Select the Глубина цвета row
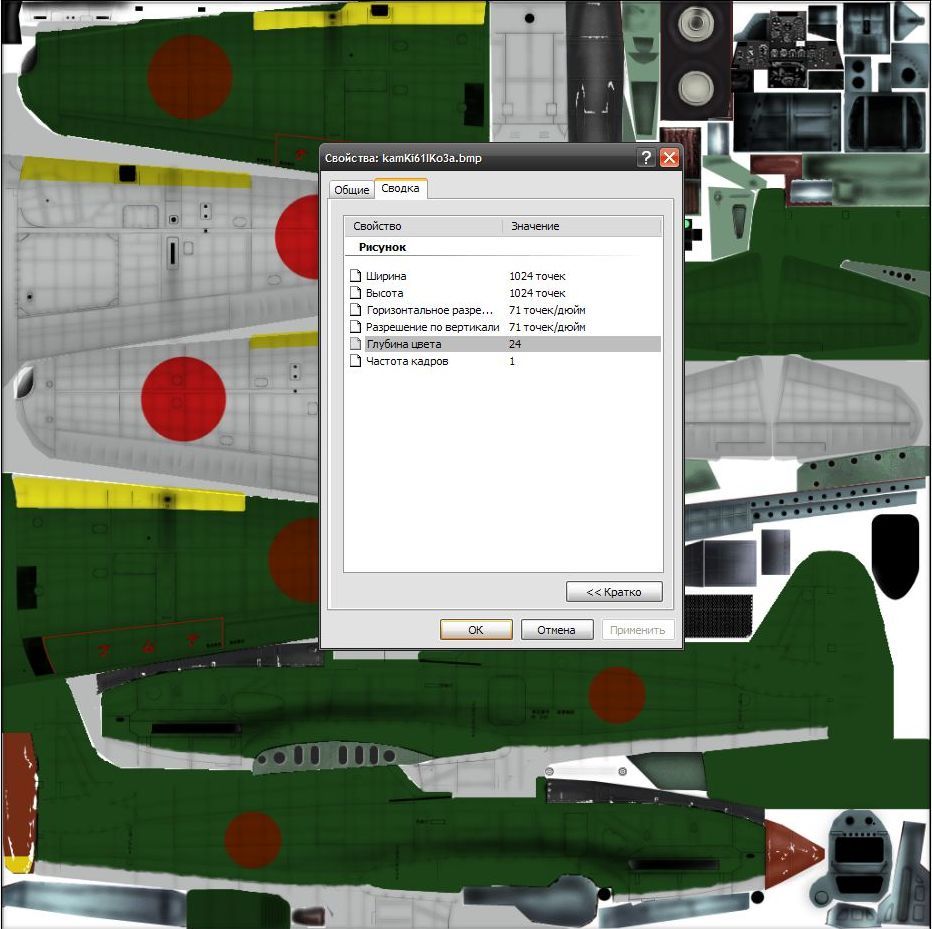Screen dimensions: 932x929 click(503, 344)
